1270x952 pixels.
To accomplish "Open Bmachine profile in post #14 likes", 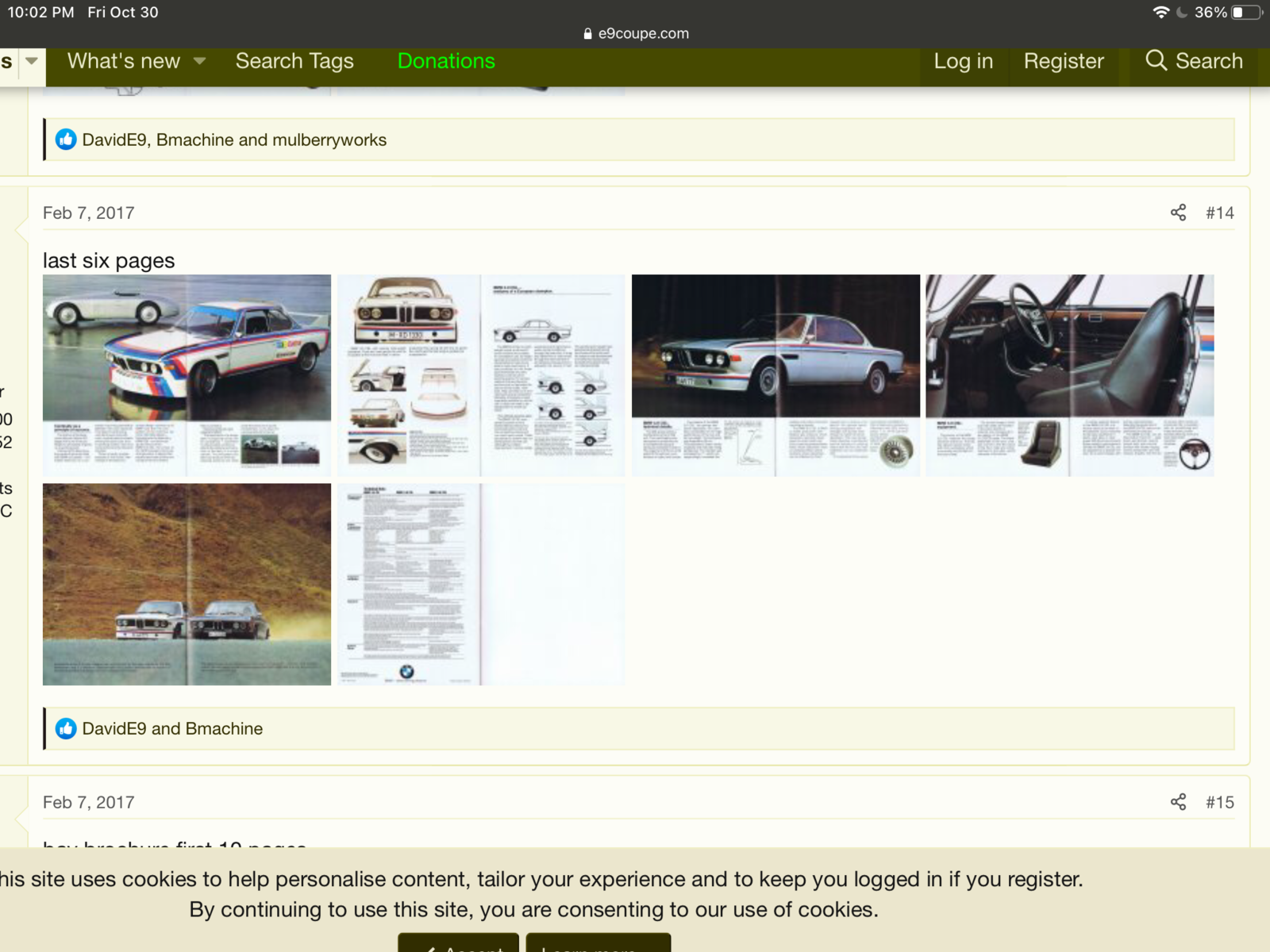I will click(x=224, y=728).
